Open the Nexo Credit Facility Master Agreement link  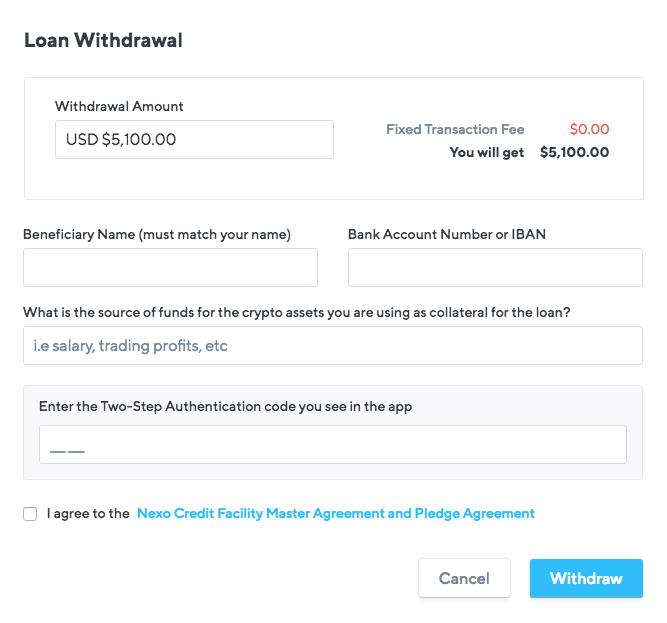coord(336,513)
